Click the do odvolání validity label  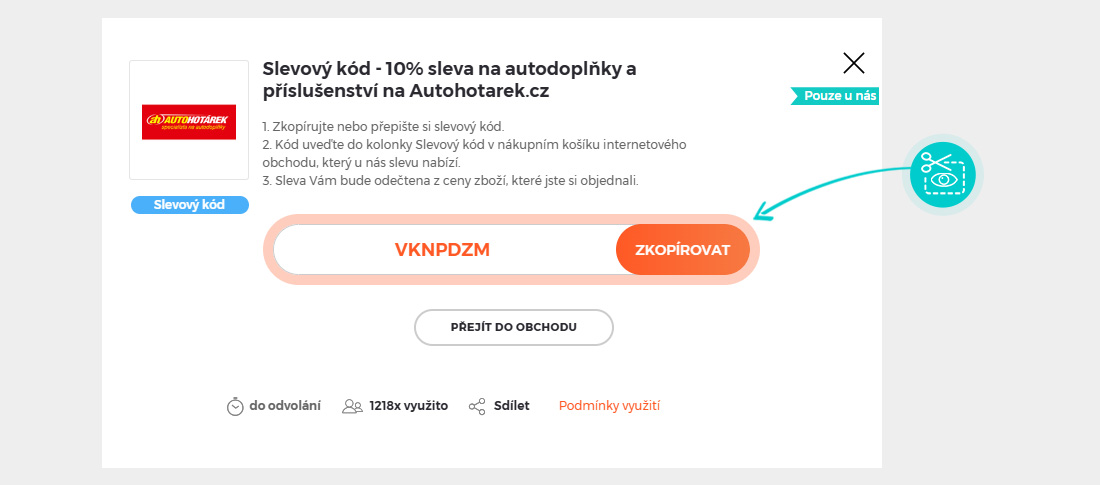(x=285, y=406)
